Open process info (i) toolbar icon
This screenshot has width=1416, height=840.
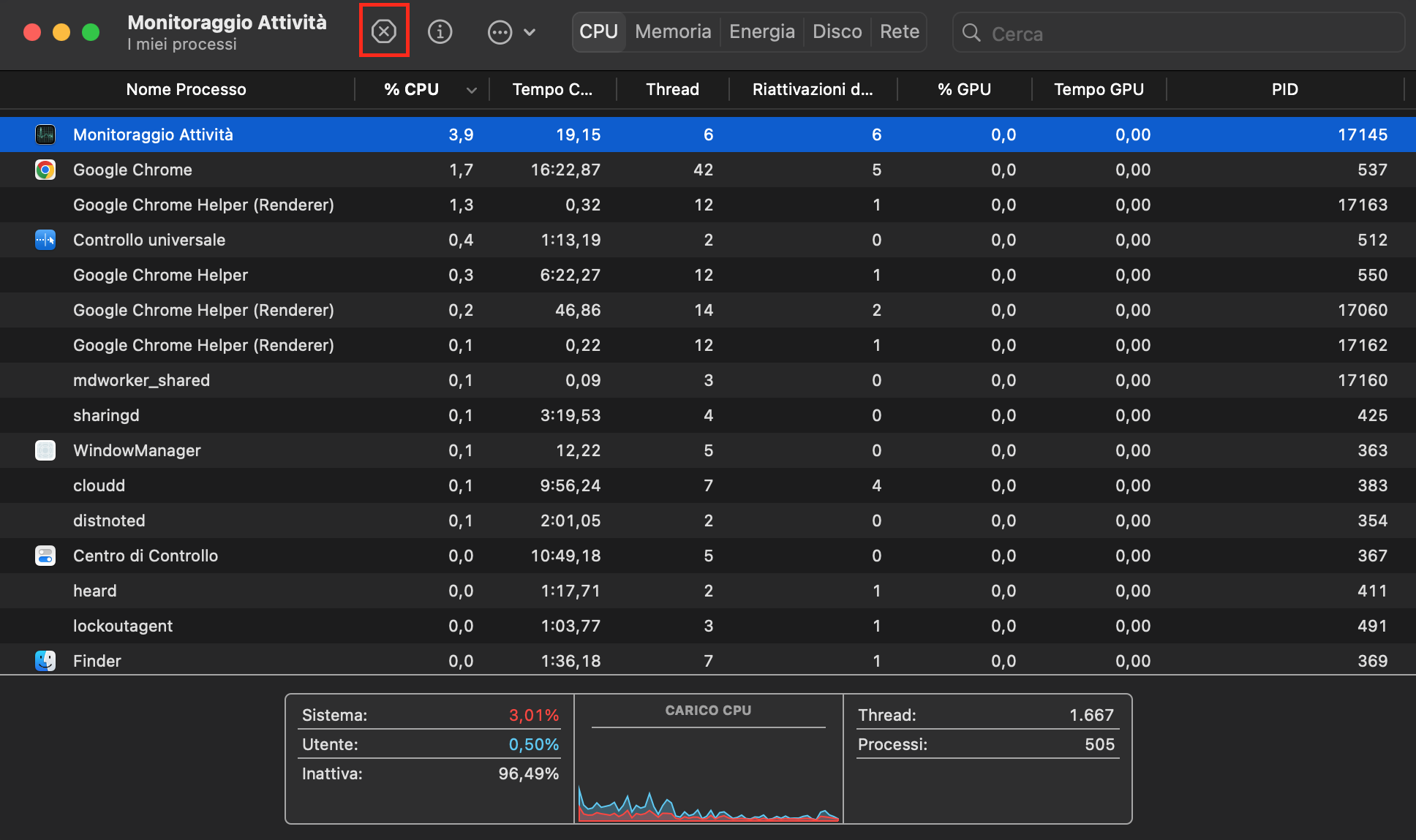pyautogui.click(x=440, y=31)
